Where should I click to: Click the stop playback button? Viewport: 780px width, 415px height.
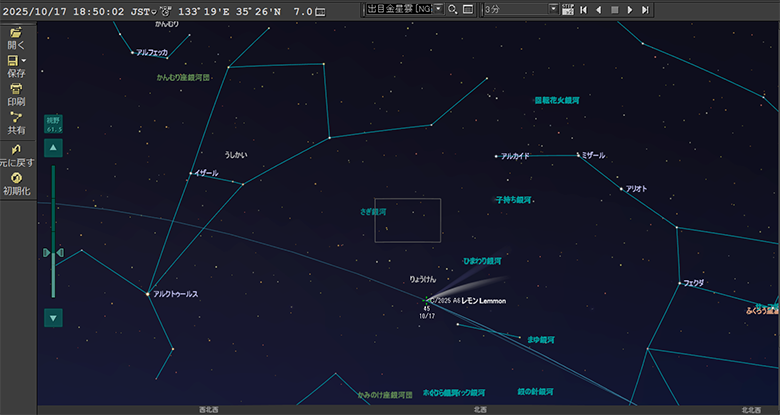(x=614, y=9)
